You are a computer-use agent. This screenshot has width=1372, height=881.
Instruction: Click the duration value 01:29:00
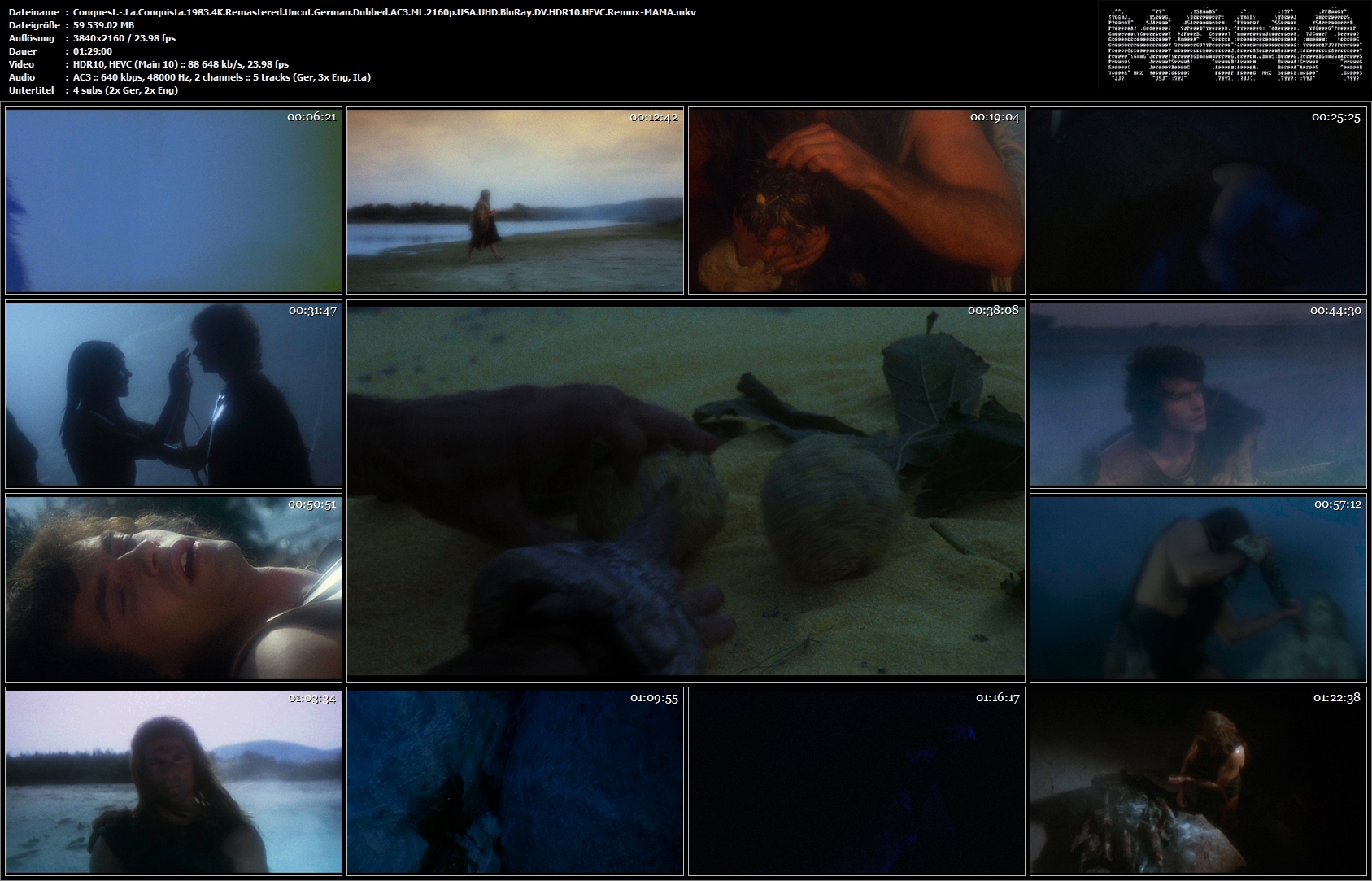93,51
